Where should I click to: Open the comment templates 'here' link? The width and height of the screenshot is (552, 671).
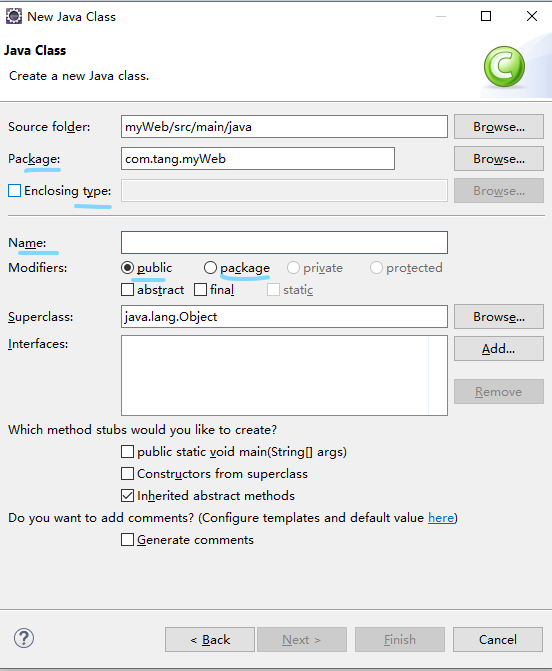coord(441,518)
